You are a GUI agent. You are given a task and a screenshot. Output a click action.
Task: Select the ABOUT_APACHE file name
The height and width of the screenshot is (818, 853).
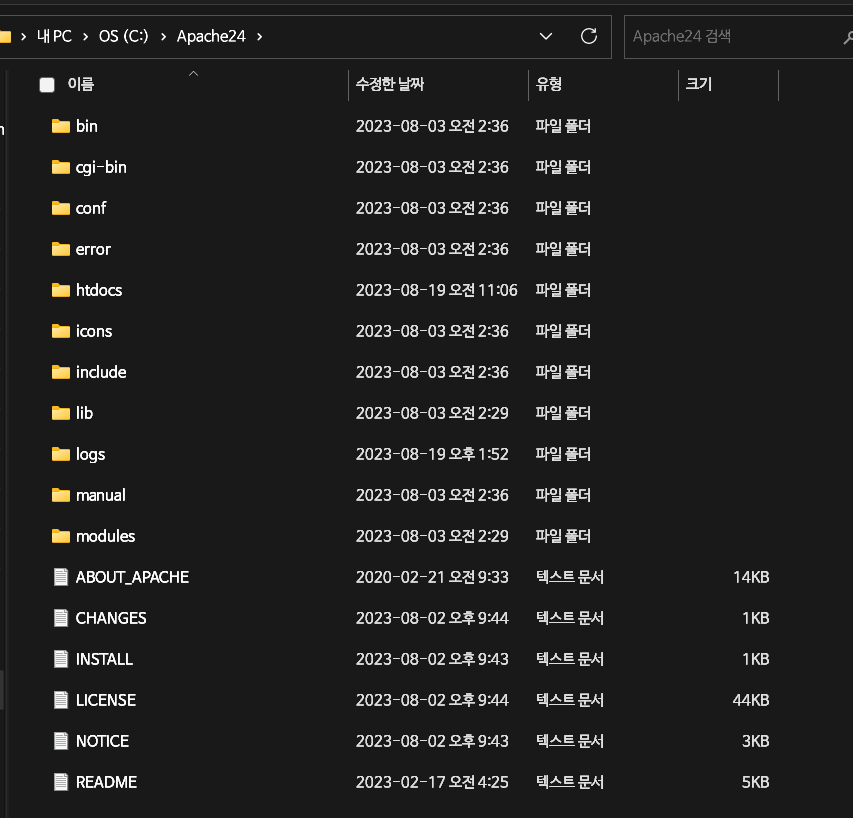(132, 577)
